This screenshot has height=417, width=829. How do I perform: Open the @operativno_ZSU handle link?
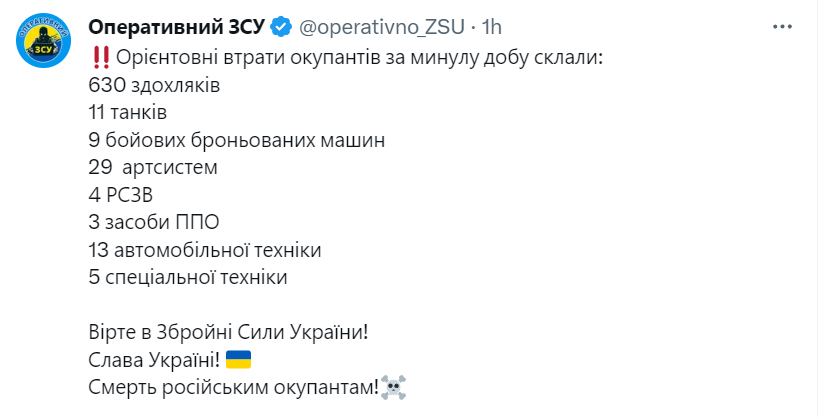coord(382,27)
